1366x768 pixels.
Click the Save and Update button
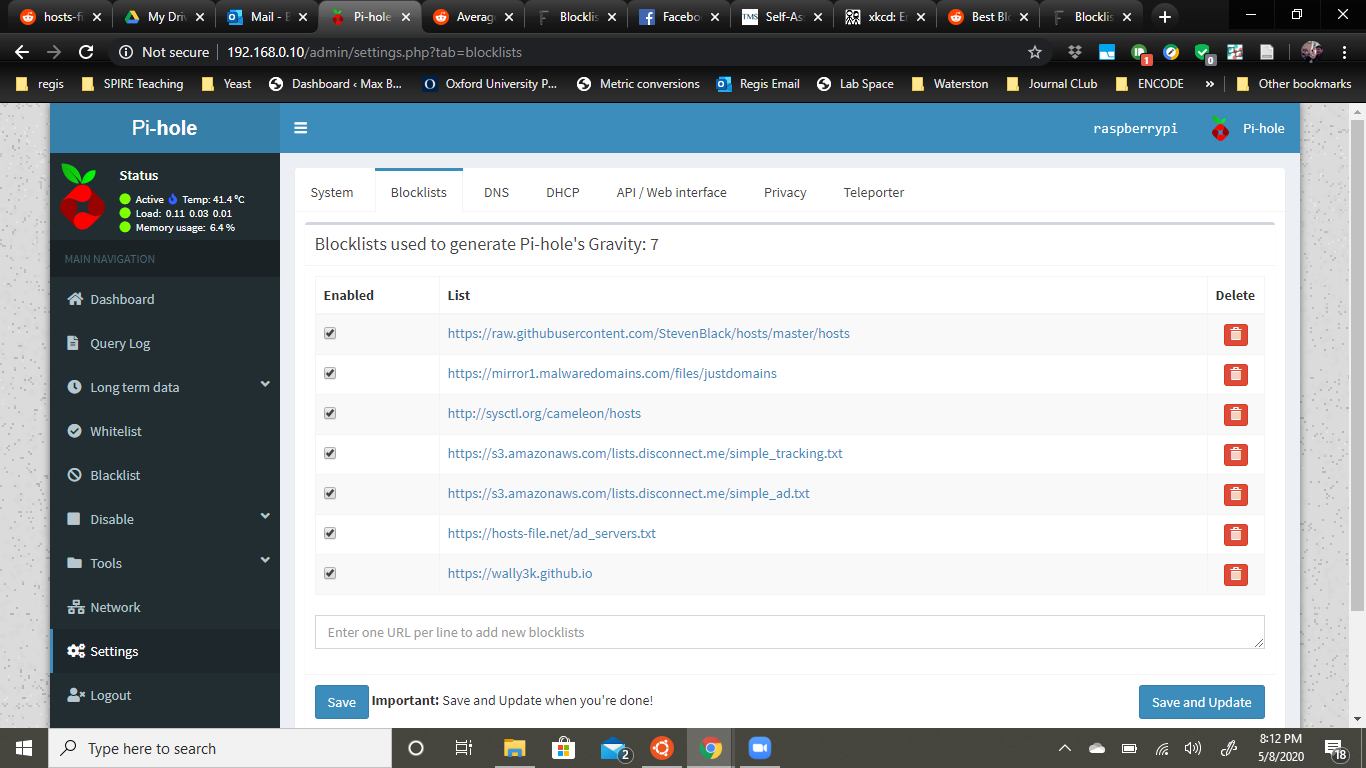click(x=1201, y=702)
